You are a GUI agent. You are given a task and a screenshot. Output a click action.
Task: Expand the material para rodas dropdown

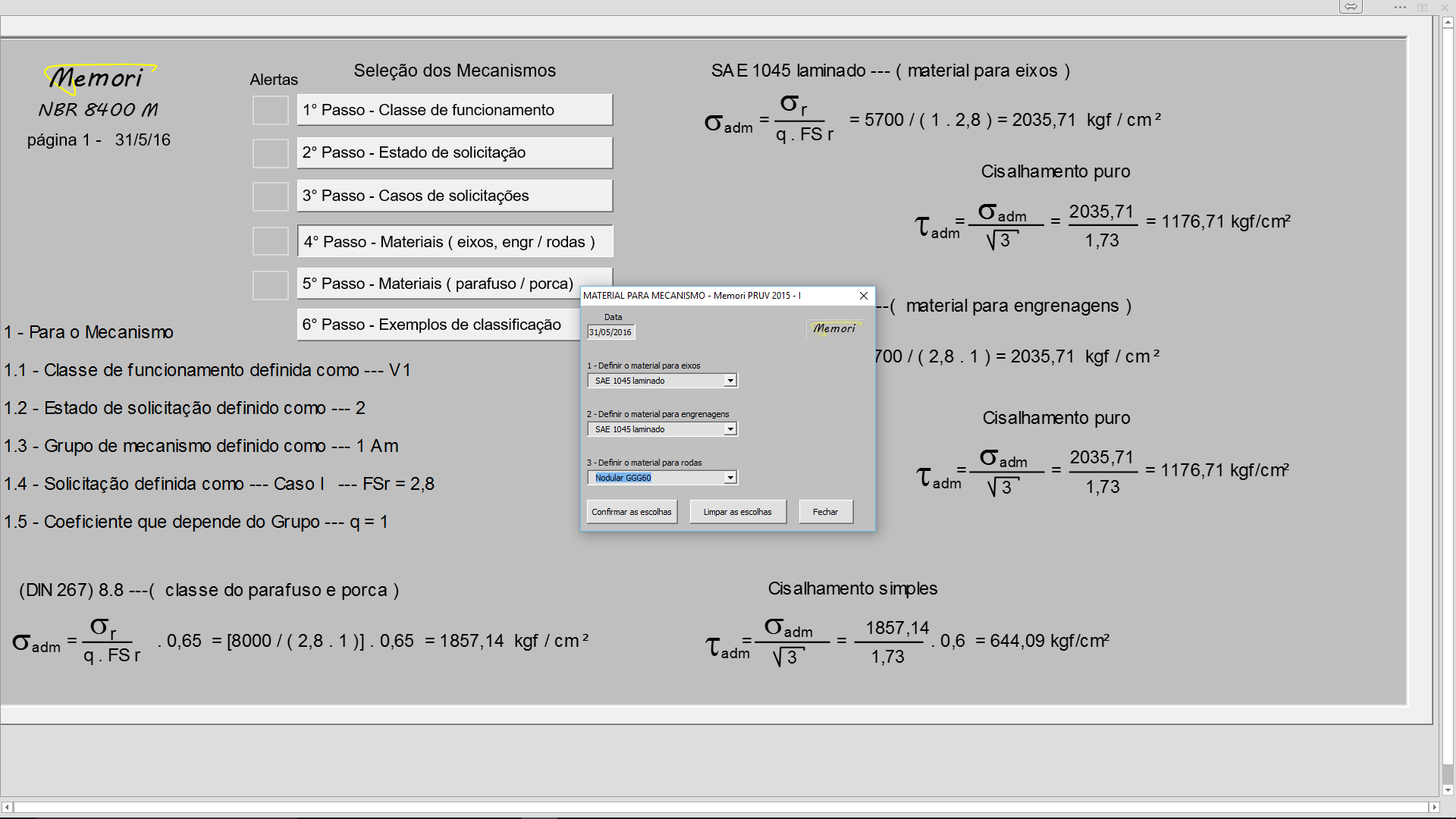730,478
